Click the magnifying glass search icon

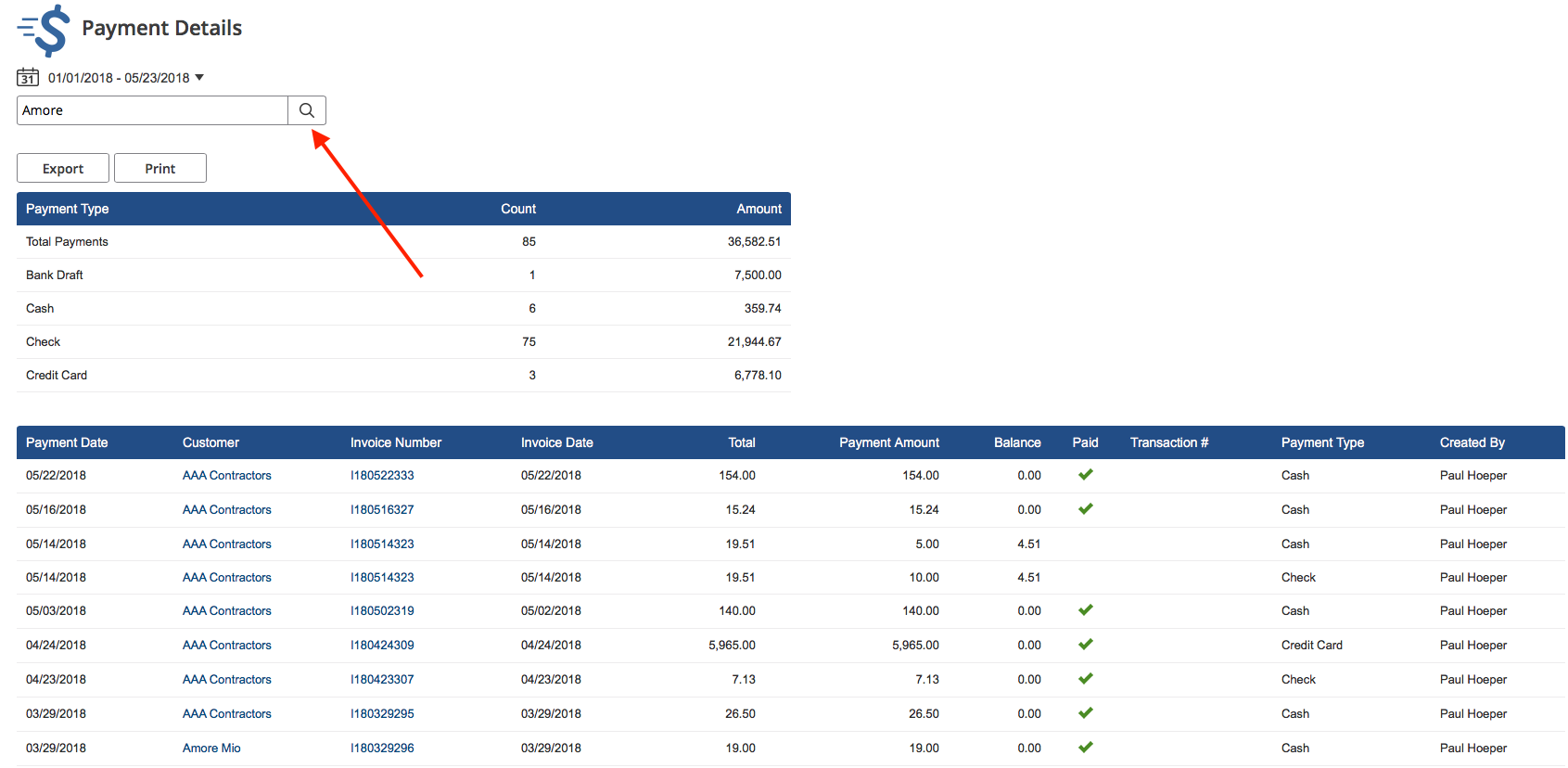307,110
